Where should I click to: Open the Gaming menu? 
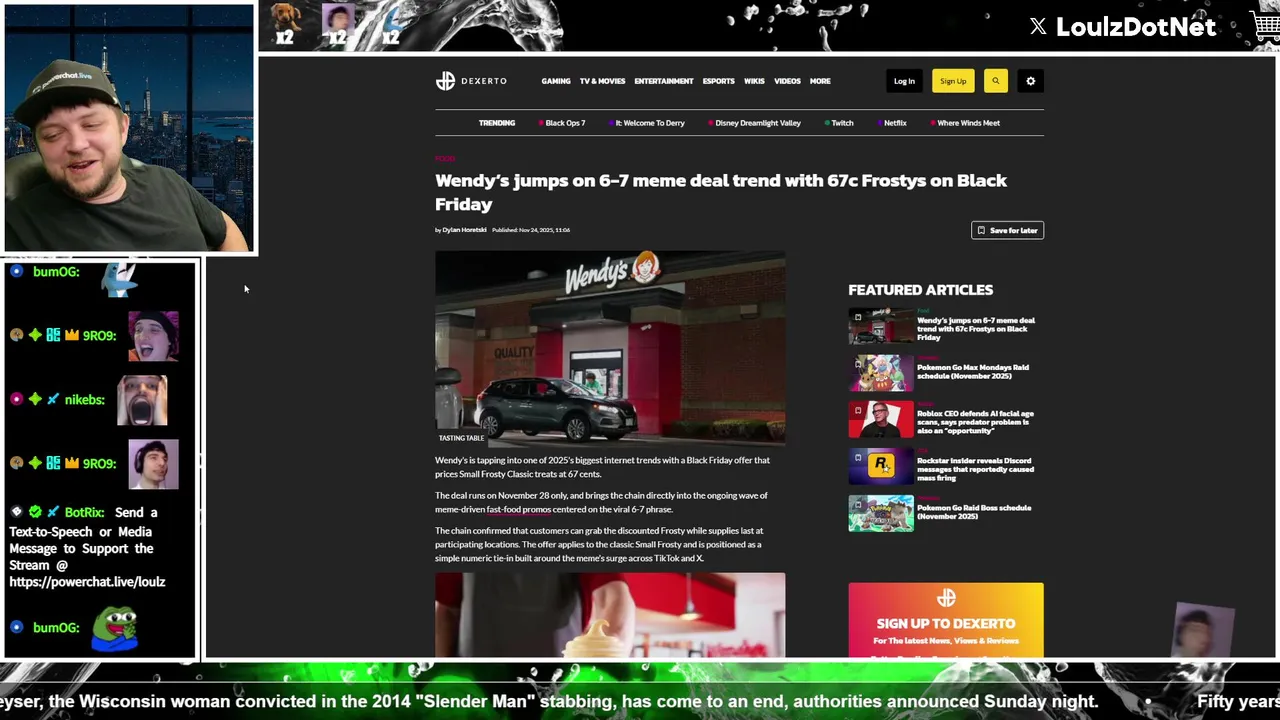pyautogui.click(x=556, y=81)
